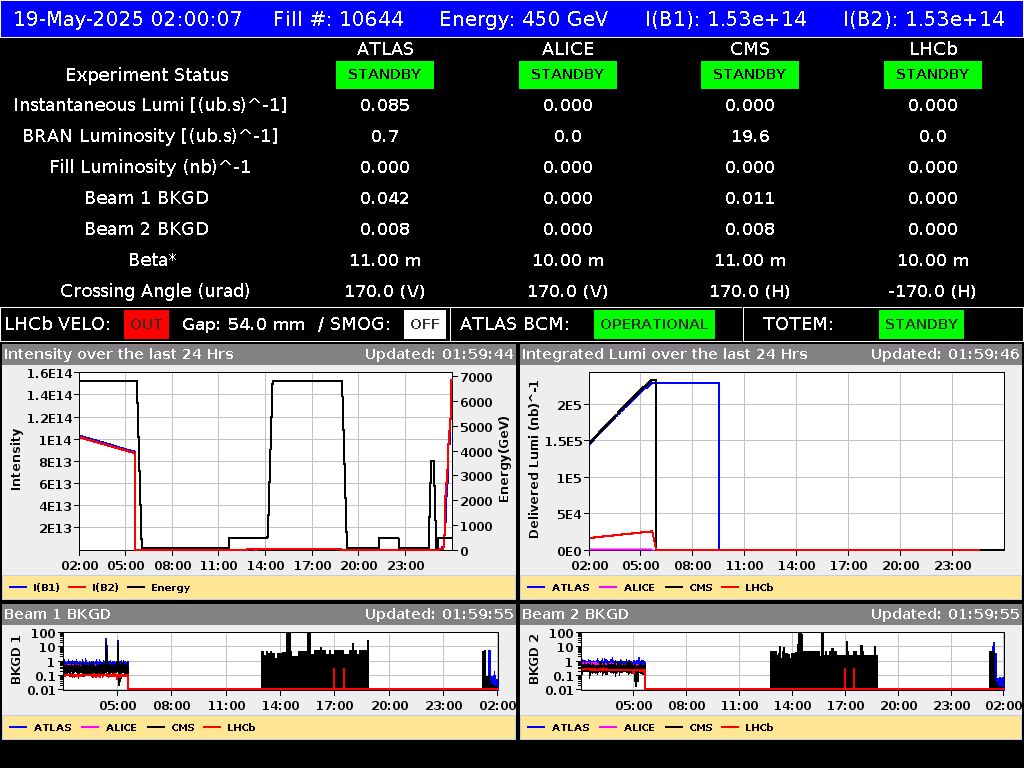Click CMS Beam 1 BKGD value 0.011
This screenshot has height=768, width=1024.
(x=750, y=198)
